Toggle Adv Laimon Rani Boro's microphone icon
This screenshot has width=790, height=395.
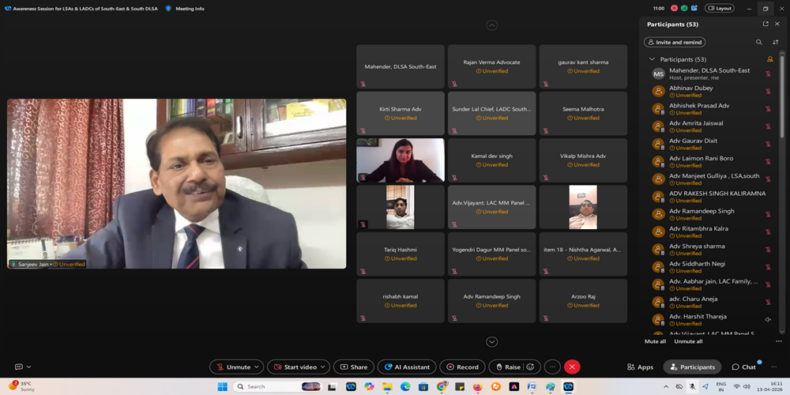pos(768,162)
